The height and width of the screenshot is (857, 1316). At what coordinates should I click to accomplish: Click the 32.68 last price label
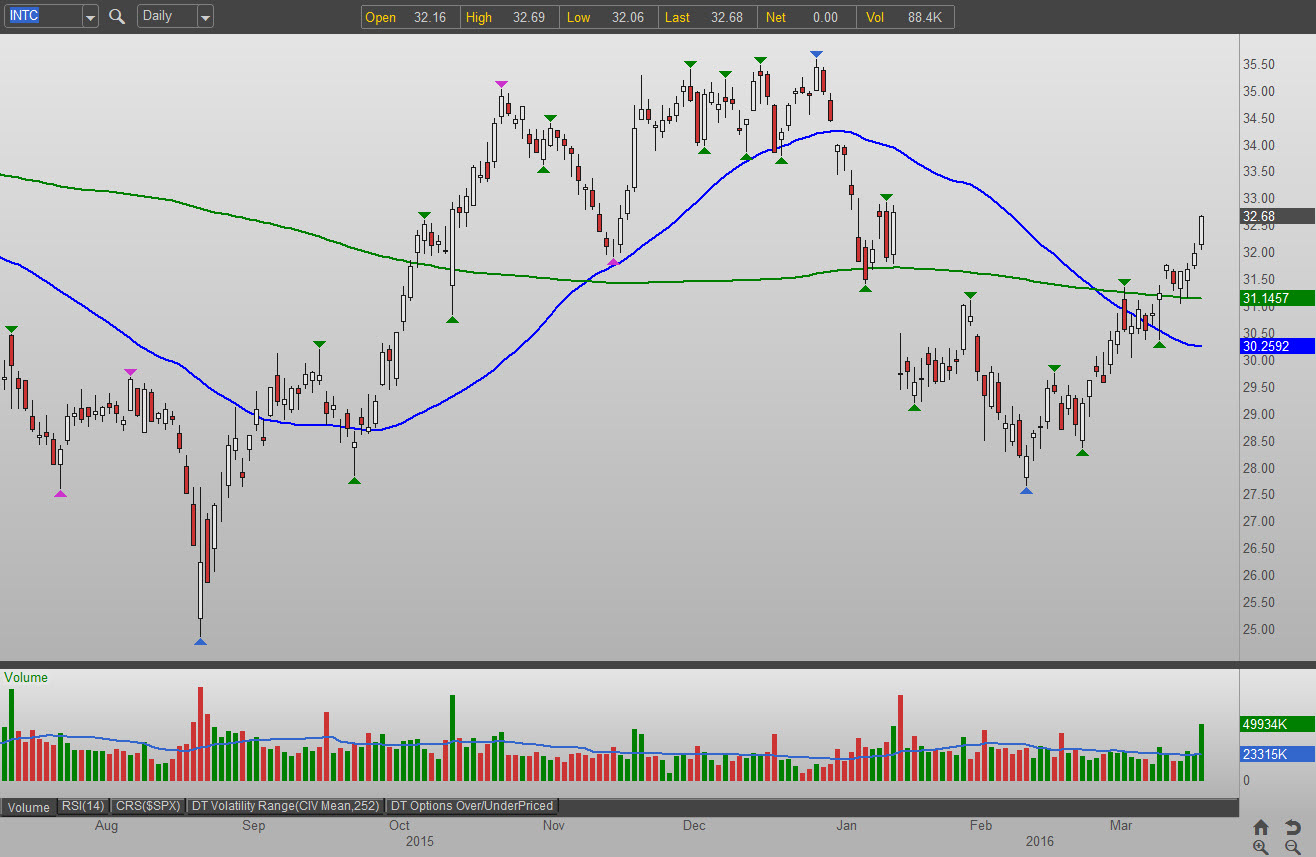[1276, 216]
